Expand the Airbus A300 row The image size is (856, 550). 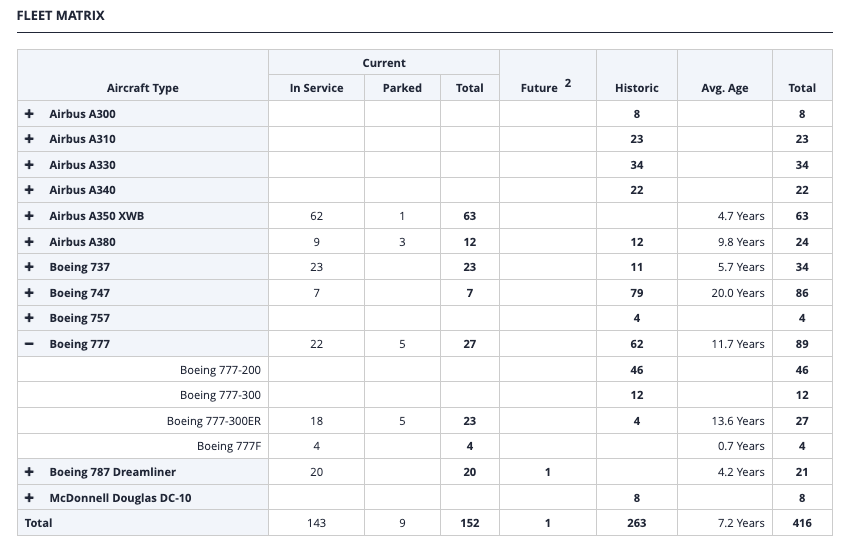(30, 114)
